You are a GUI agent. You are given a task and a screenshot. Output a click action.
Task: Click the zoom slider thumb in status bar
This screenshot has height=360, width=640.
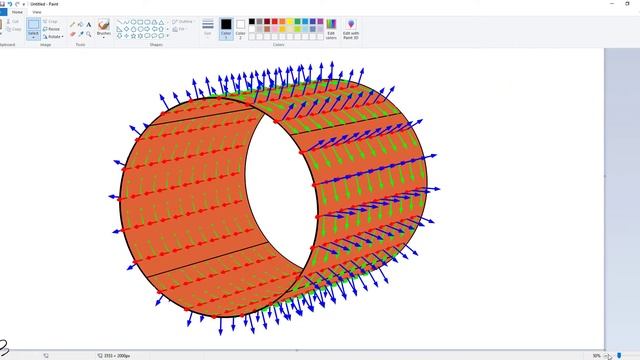[x=619, y=356]
